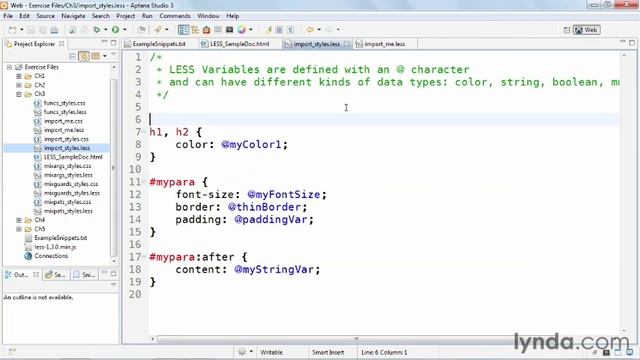
Task: Collapse code fold at line 7
Action: 144,132
